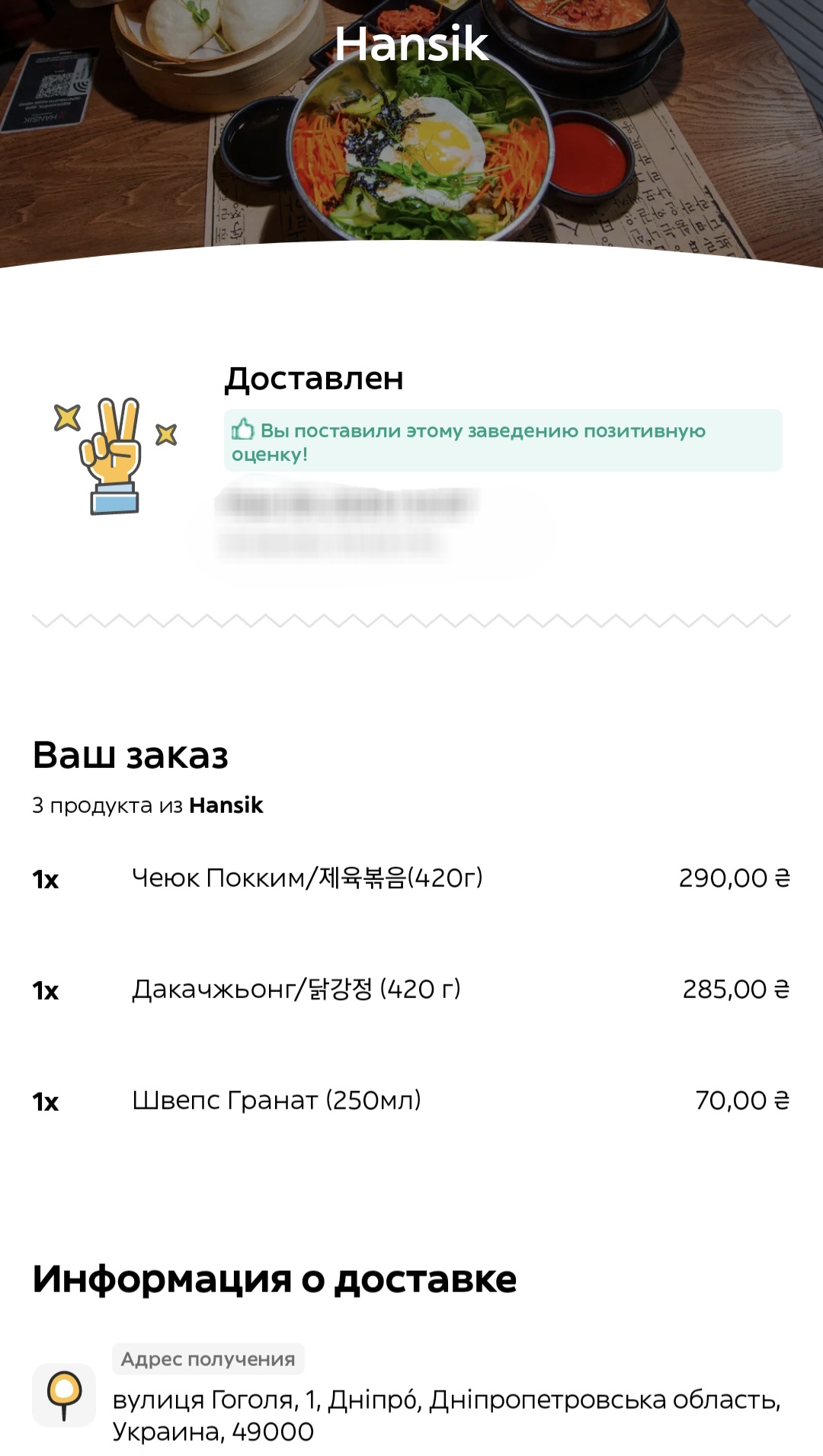Open bold Hansik link in order summary
The width and height of the screenshot is (823, 1456).
pyautogui.click(x=226, y=805)
